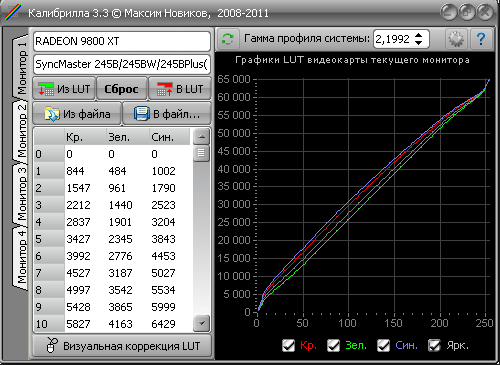The image size is (500, 365).
Task: Click the Калибрилла app icon in title bar
Action: click(x=13, y=13)
